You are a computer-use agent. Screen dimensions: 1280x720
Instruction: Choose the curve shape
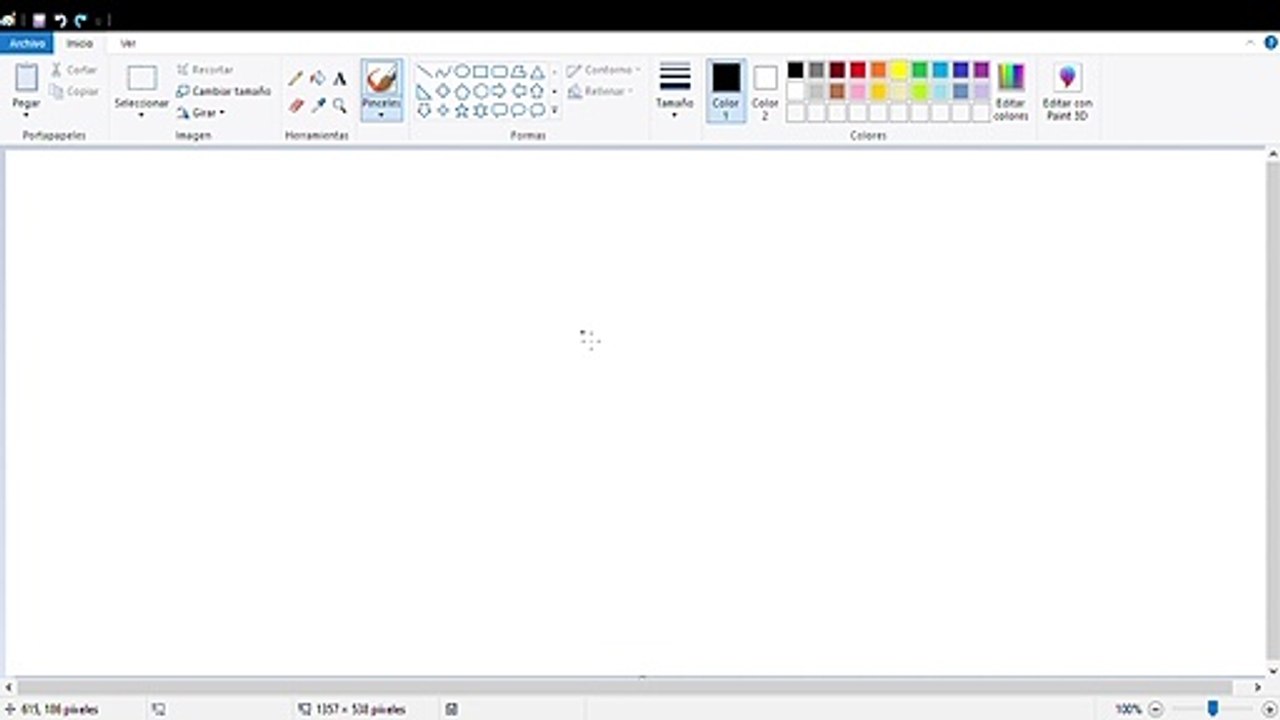[443, 72]
